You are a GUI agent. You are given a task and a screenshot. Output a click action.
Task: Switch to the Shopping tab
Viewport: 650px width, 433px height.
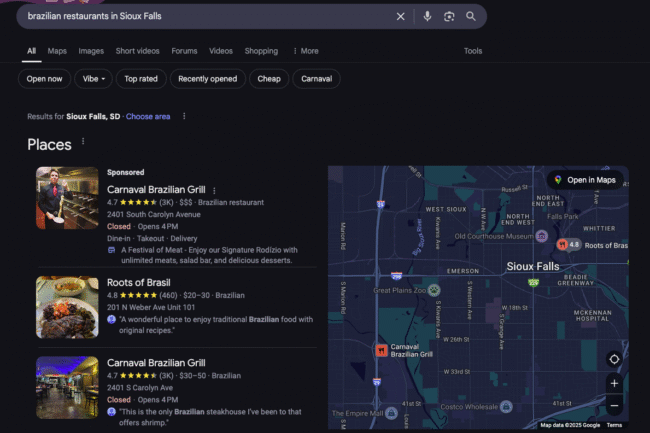(x=261, y=51)
